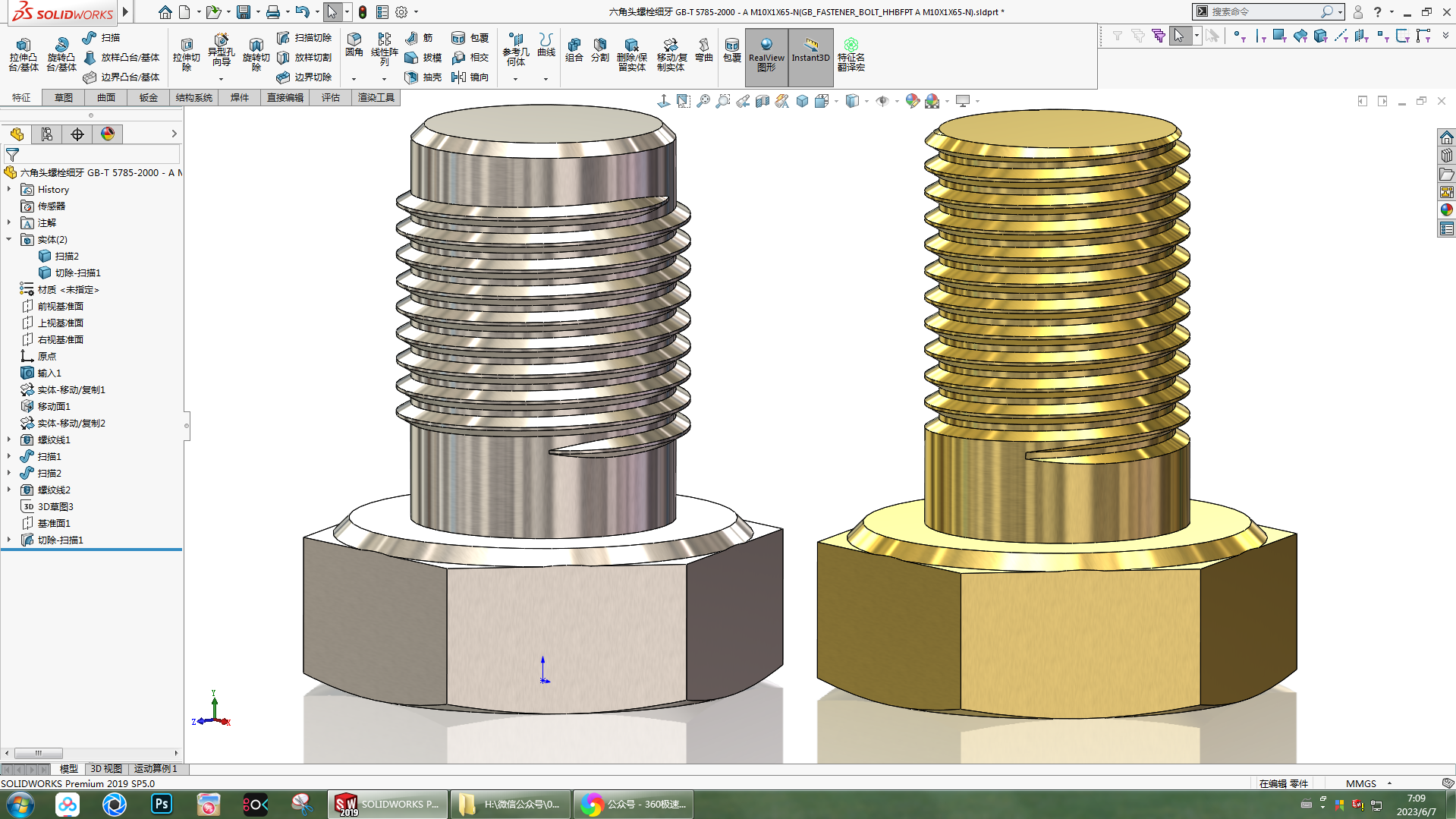This screenshot has height=819, width=1456.
Task: Switch to Motion Study 1 (运动算例1) tab
Action: coord(156,769)
